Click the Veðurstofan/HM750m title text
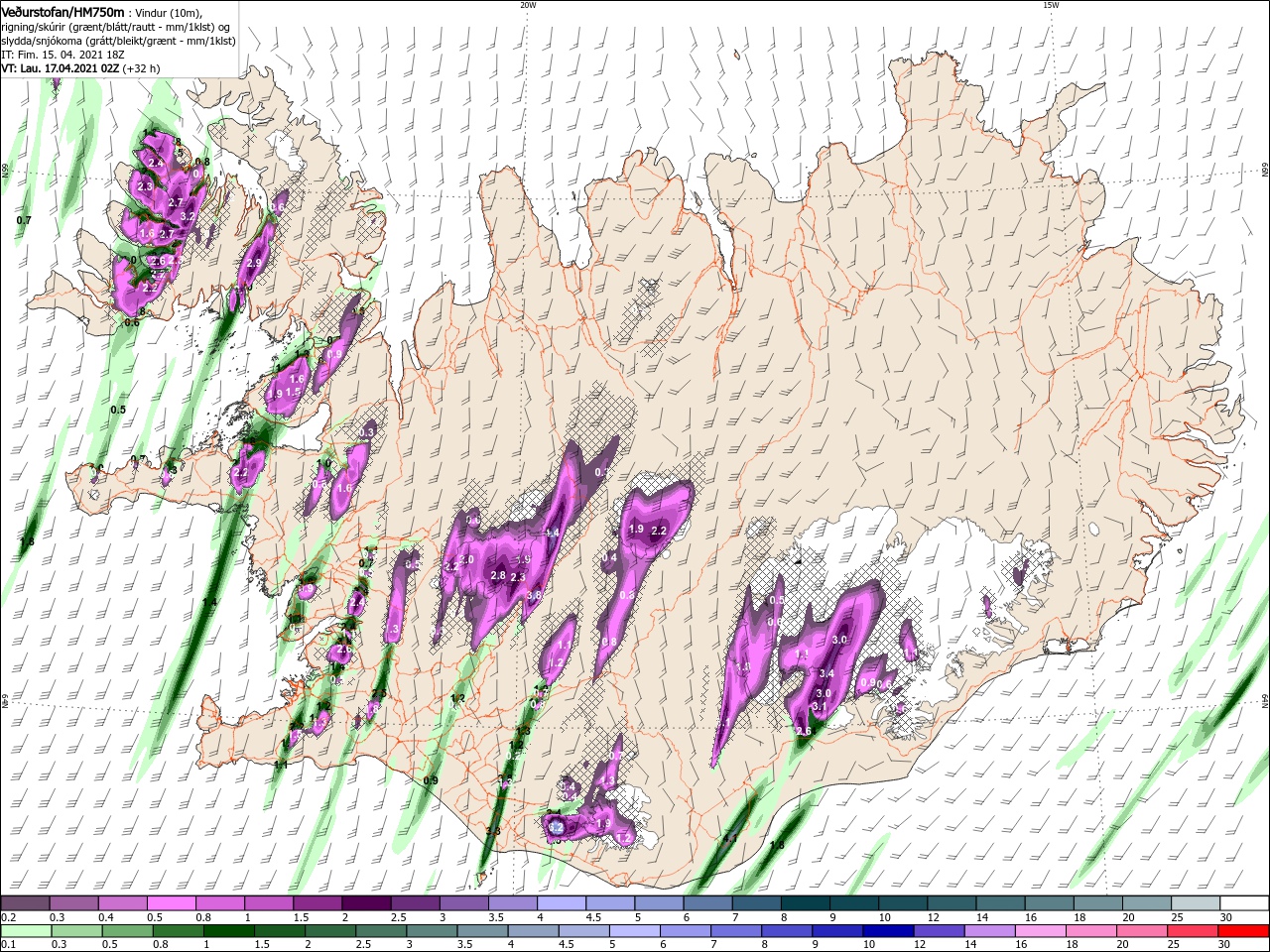1270x952 pixels. 63,12
